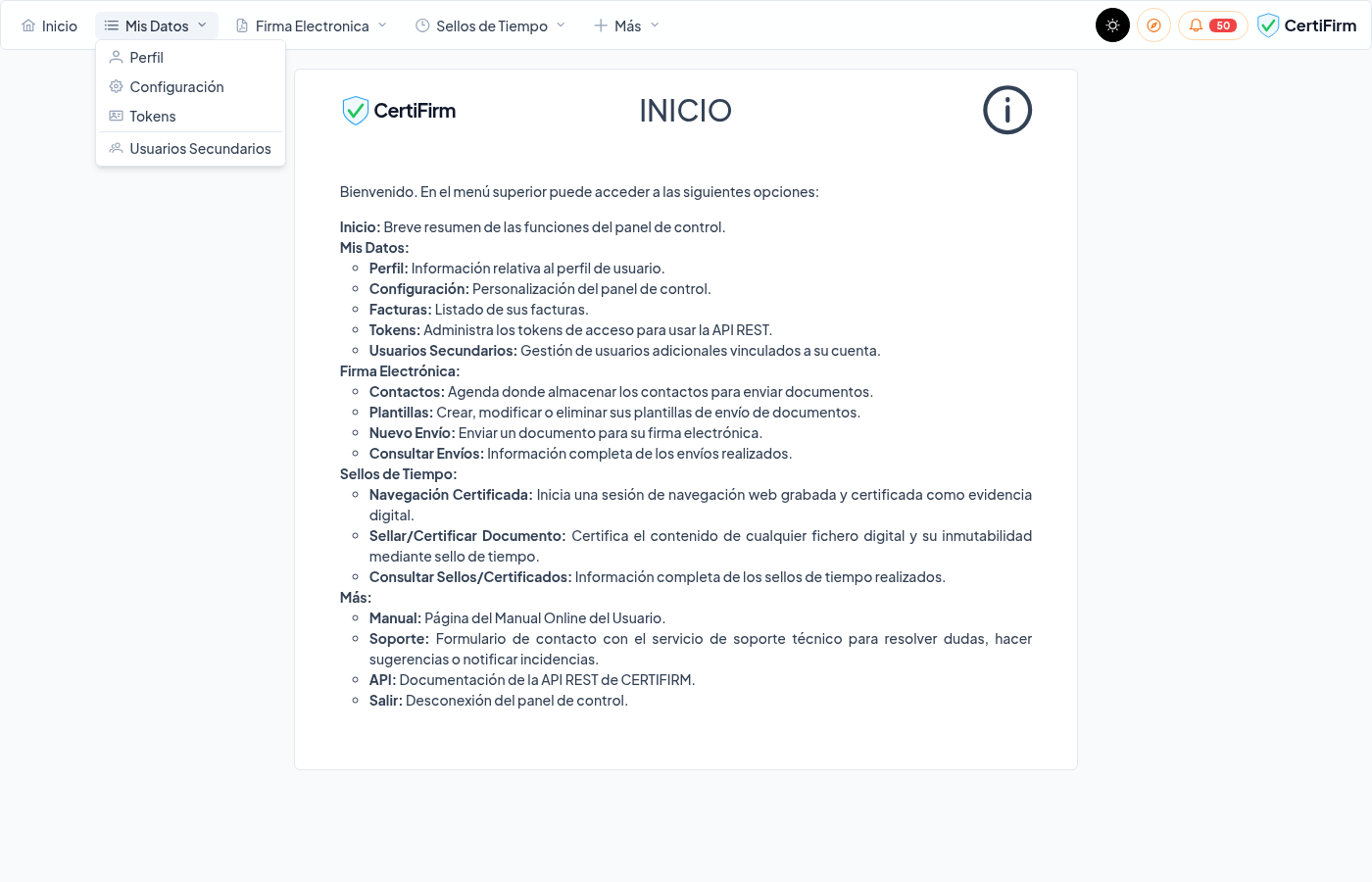Select Usuarios Secundarios menu entry
Viewport: 1372px width, 882px height.
point(190,148)
